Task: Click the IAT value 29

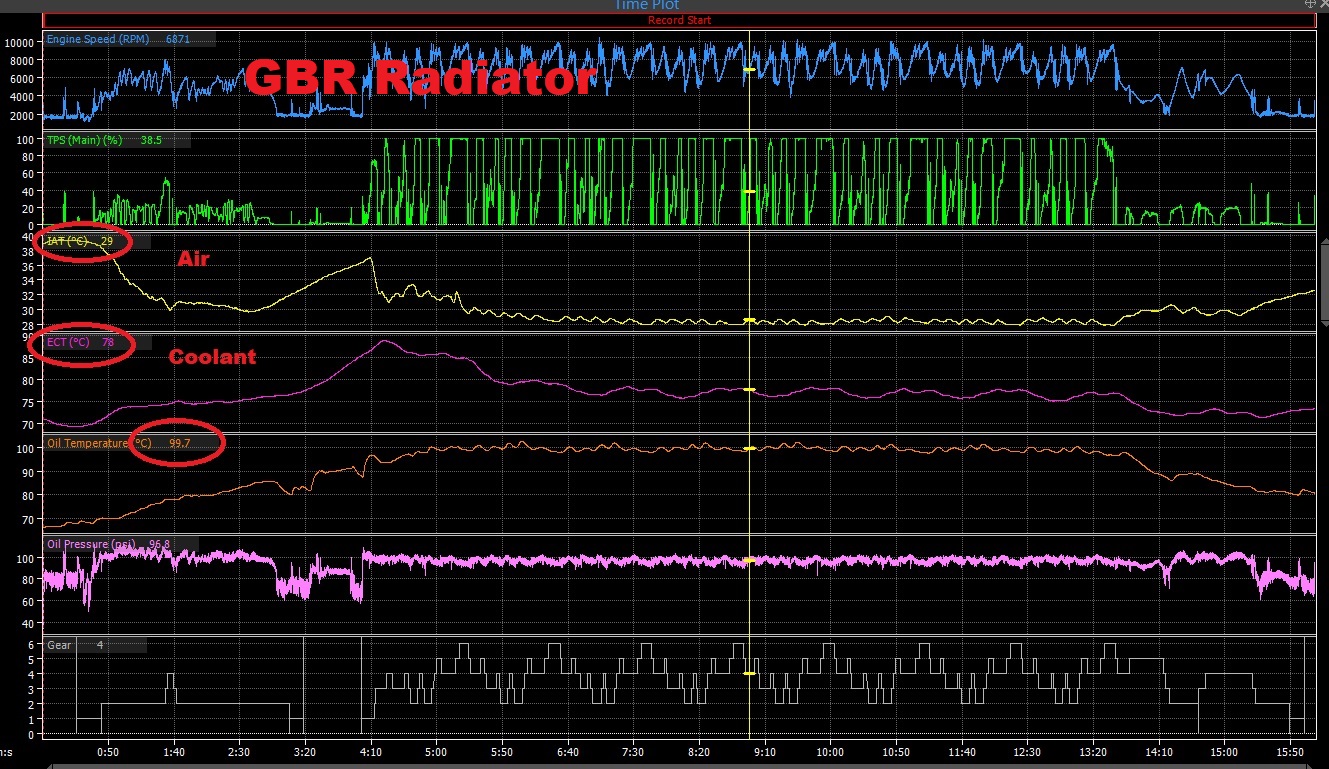Action: pos(107,241)
